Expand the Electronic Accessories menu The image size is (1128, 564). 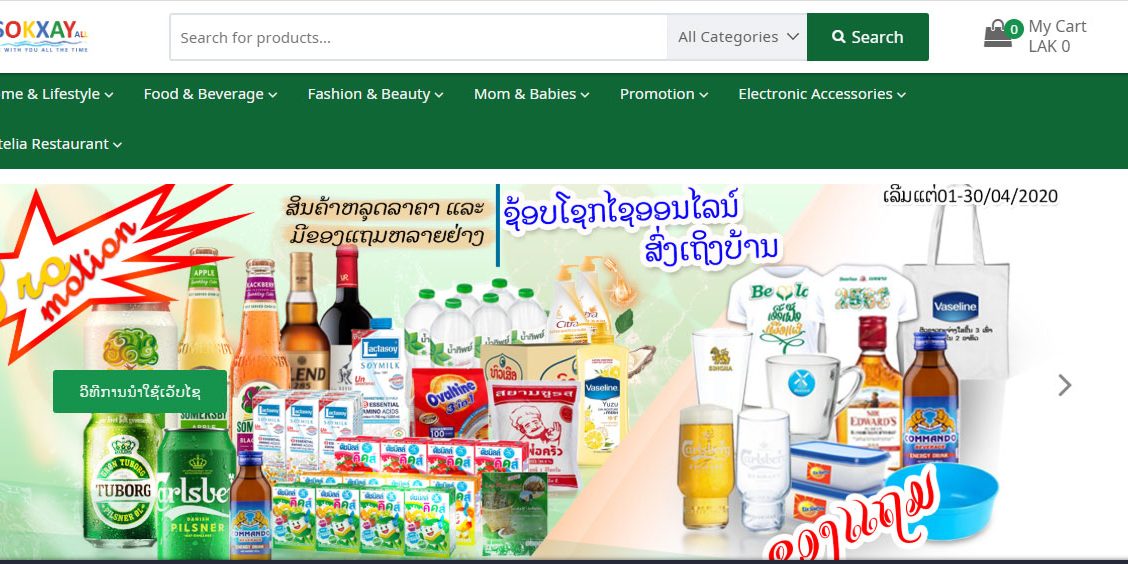coord(822,94)
